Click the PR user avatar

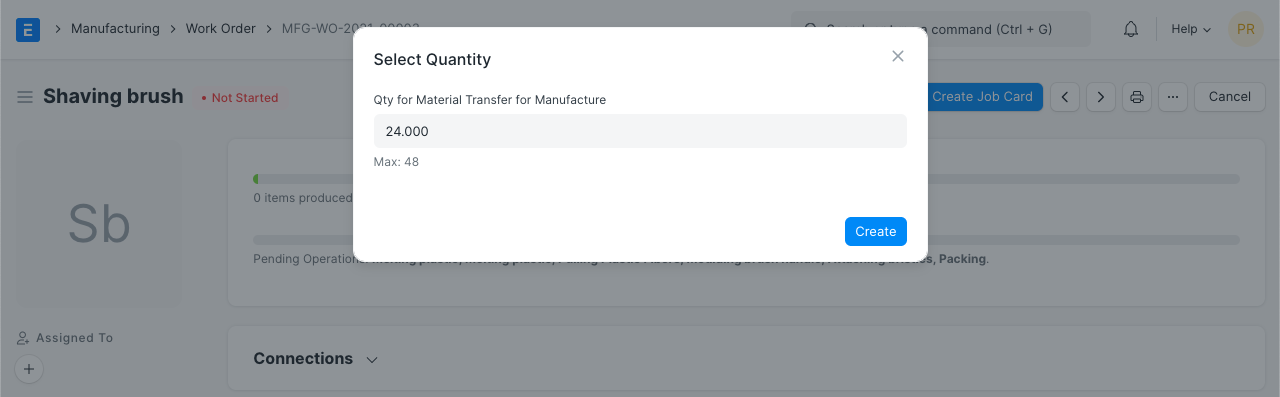point(1246,29)
